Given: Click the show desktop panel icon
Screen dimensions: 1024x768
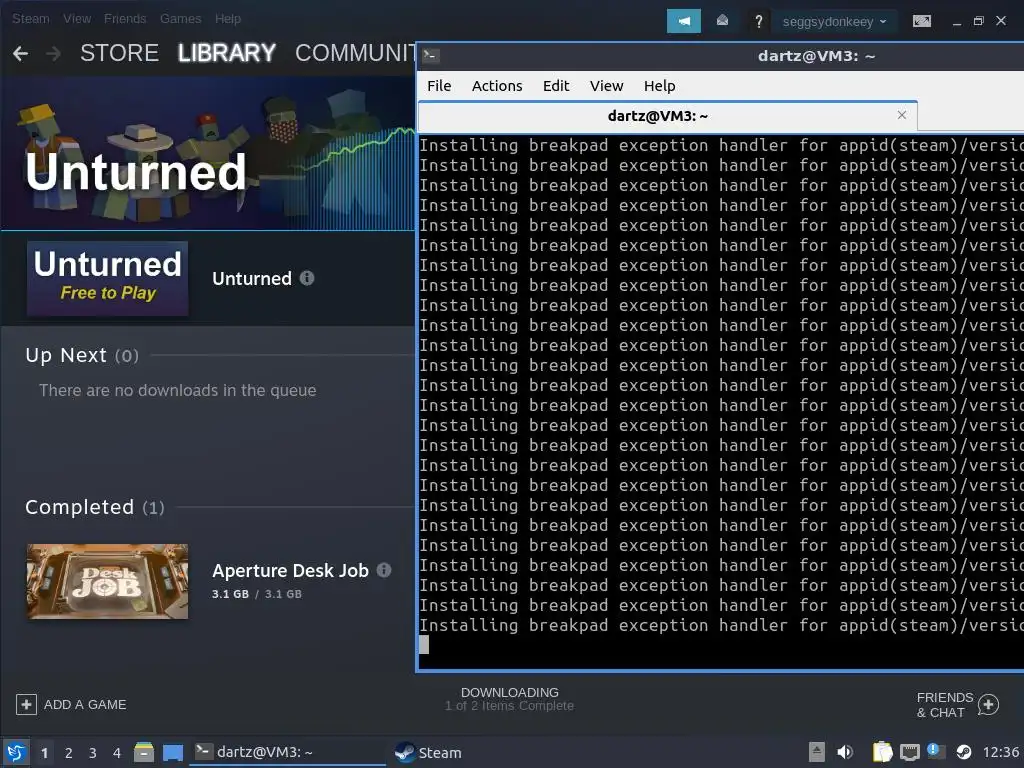Looking at the screenshot, I should click(x=172, y=752).
